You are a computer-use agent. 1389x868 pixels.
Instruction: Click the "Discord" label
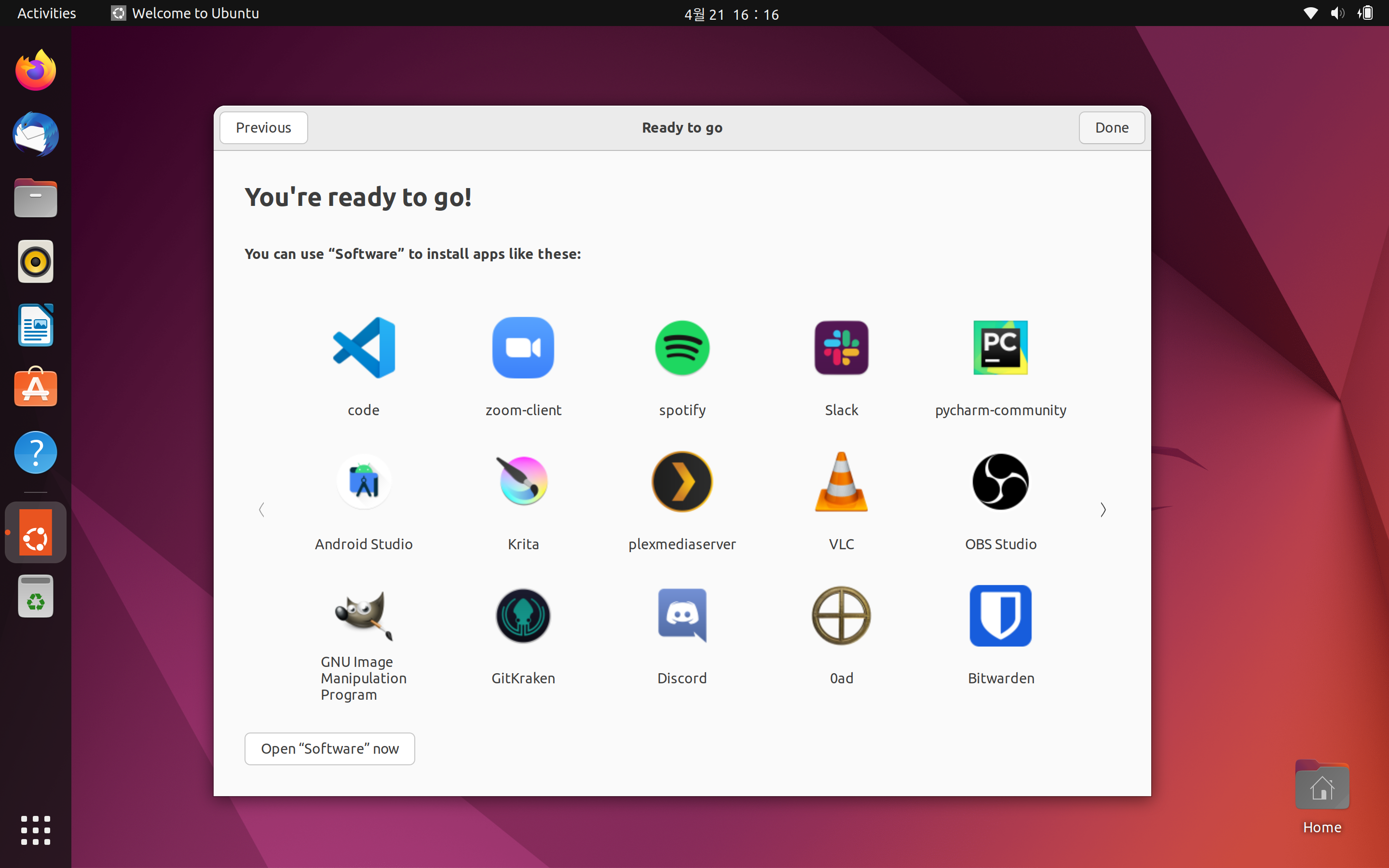tap(682, 678)
